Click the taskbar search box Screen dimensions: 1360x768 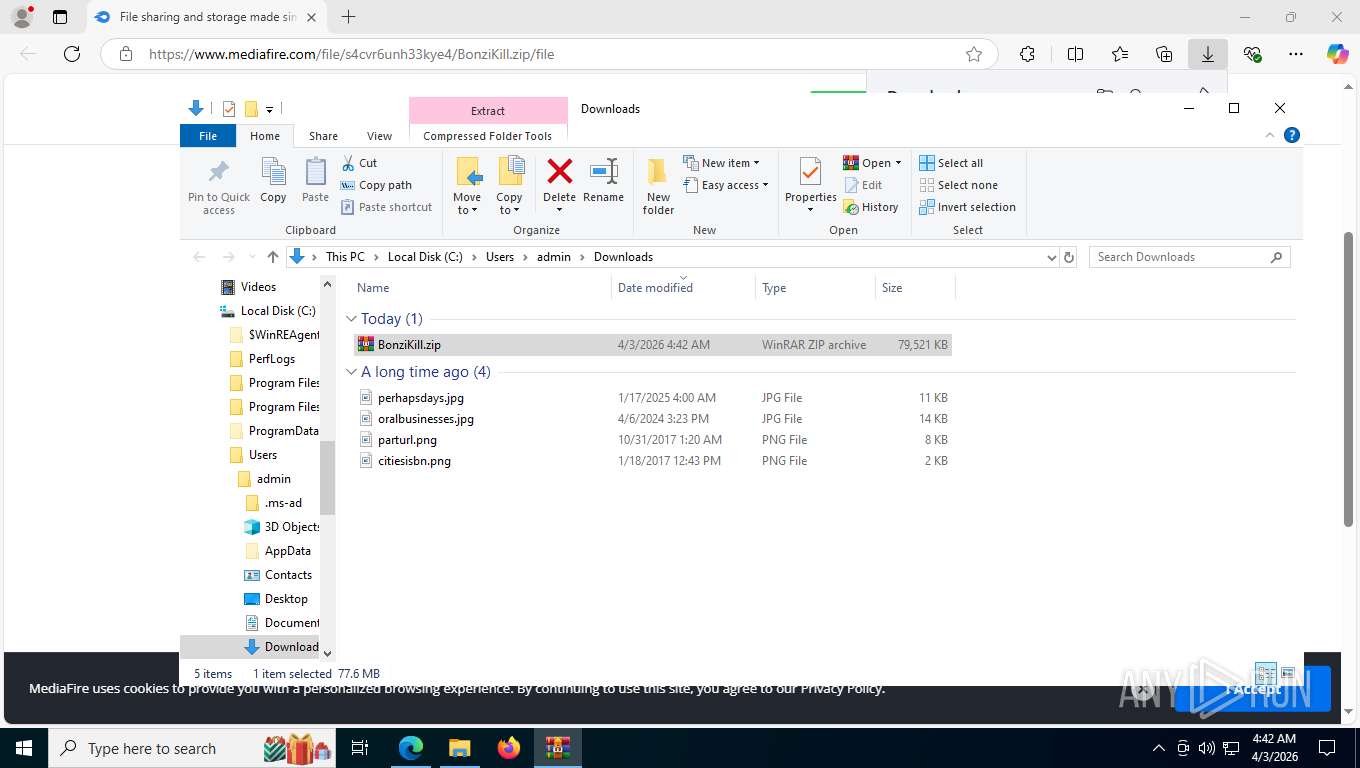(194, 748)
